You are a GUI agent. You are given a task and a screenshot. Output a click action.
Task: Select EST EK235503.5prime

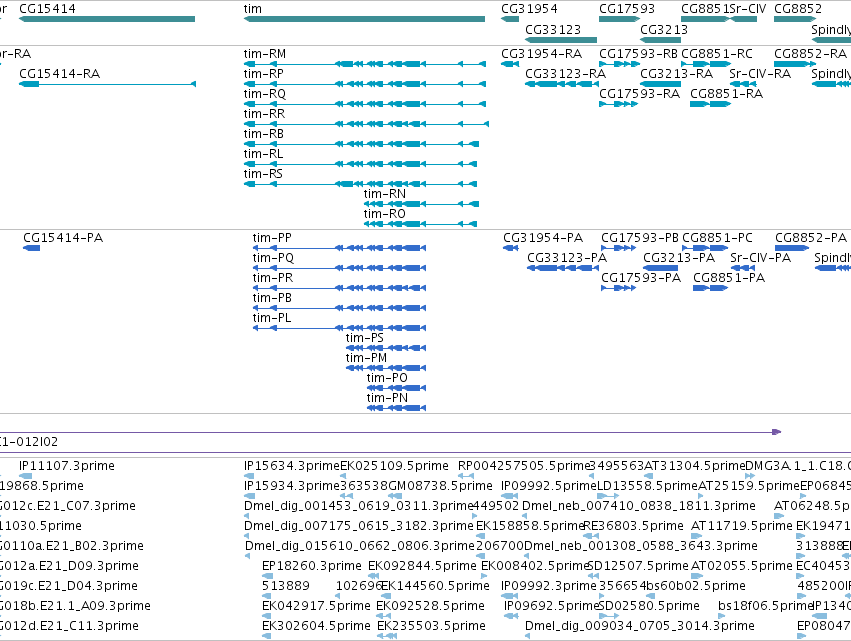click(x=387, y=636)
